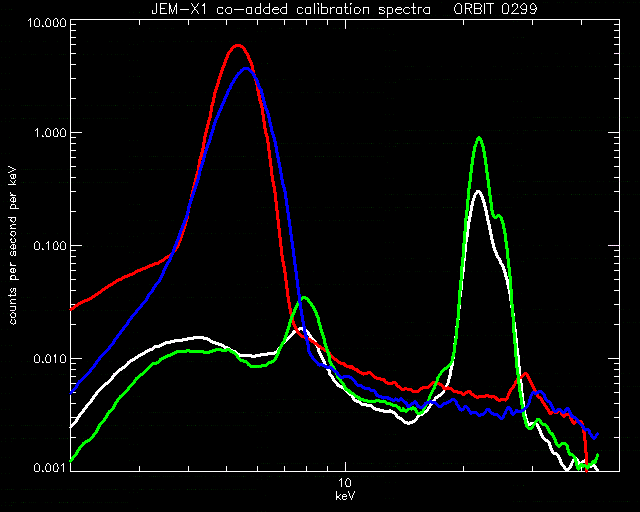Click the ORBIT 0299 text in the title

point(496,9)
